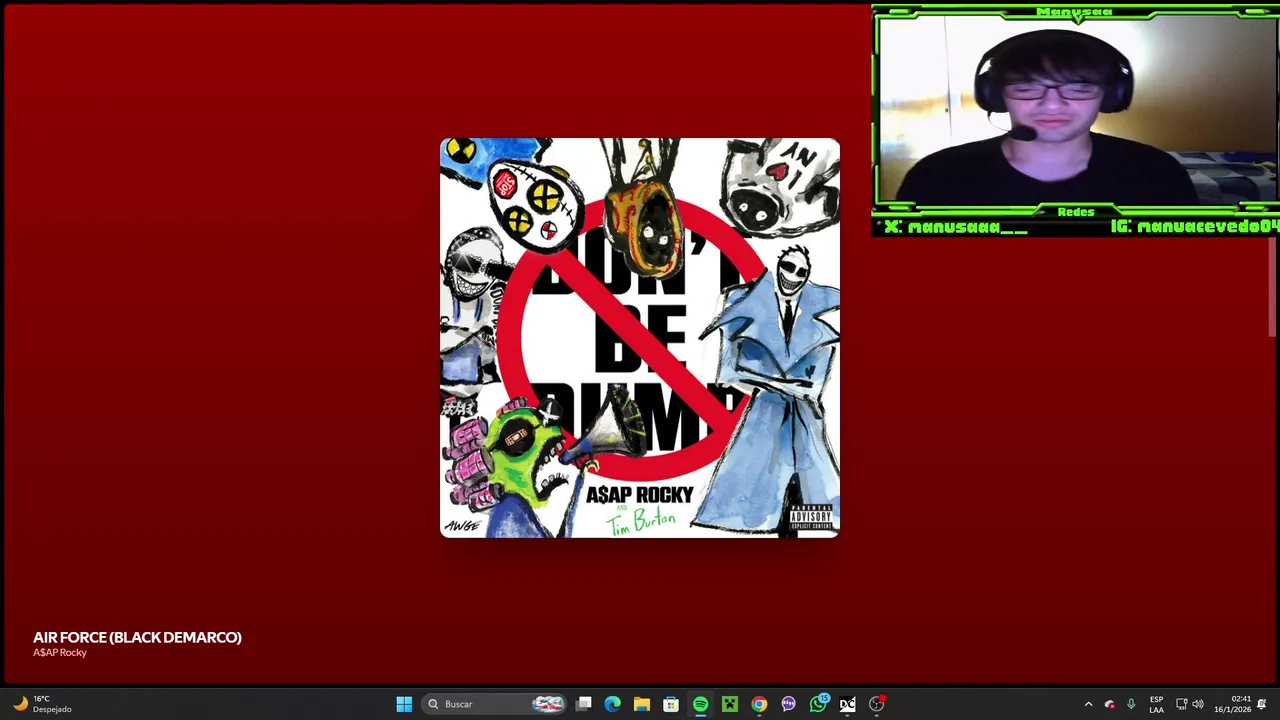Click the AIR FORCE (BLACK DEMARCO) song title
Viewport: 1280px width, 720px height.
click(137, 637)
